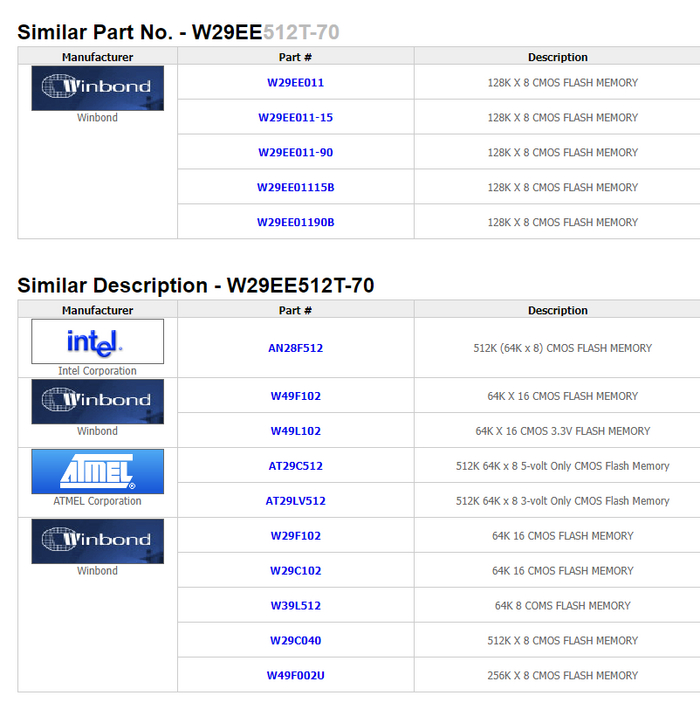Image resolution: width=700 pixels, height=716 pixels.
Task: Click description of W29F102 row
Action: click(563, 536)
